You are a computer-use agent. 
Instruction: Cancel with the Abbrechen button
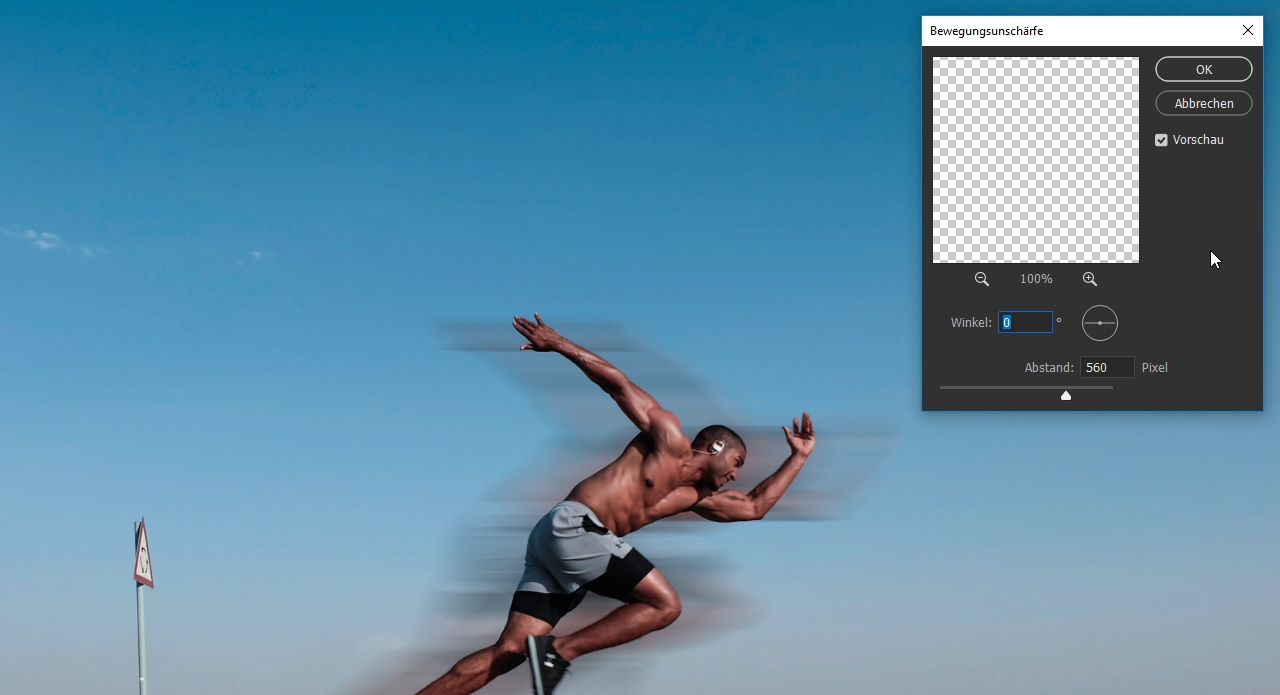(1204, 103)
